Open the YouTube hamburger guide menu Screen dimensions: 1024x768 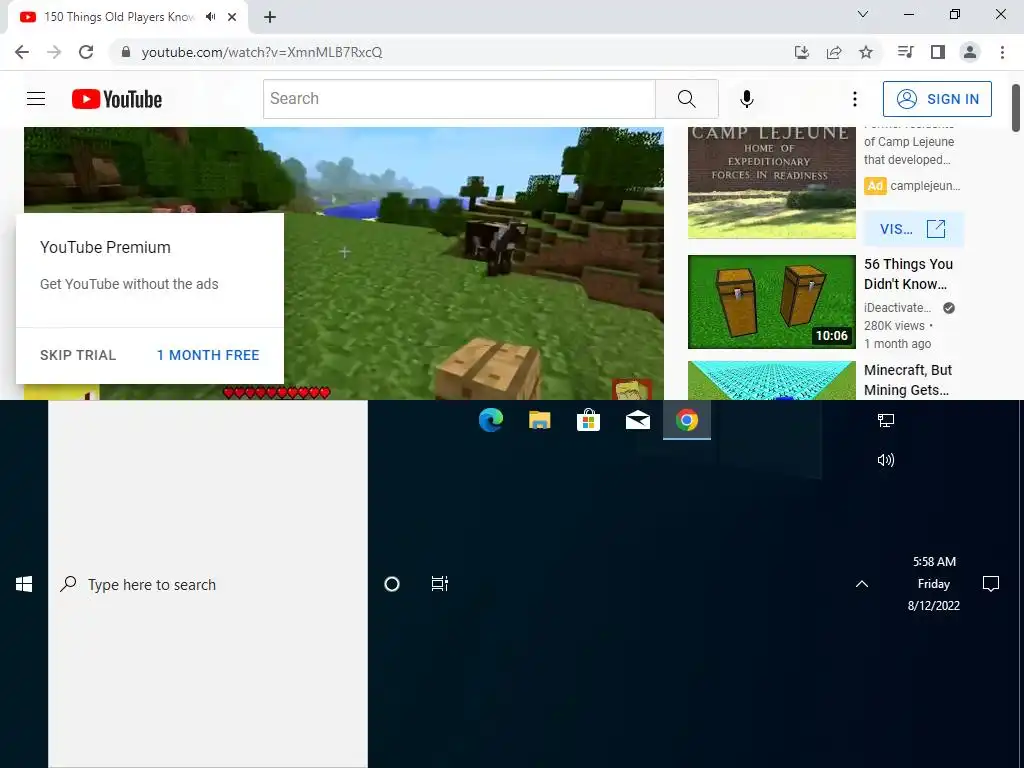pos(36,99)
